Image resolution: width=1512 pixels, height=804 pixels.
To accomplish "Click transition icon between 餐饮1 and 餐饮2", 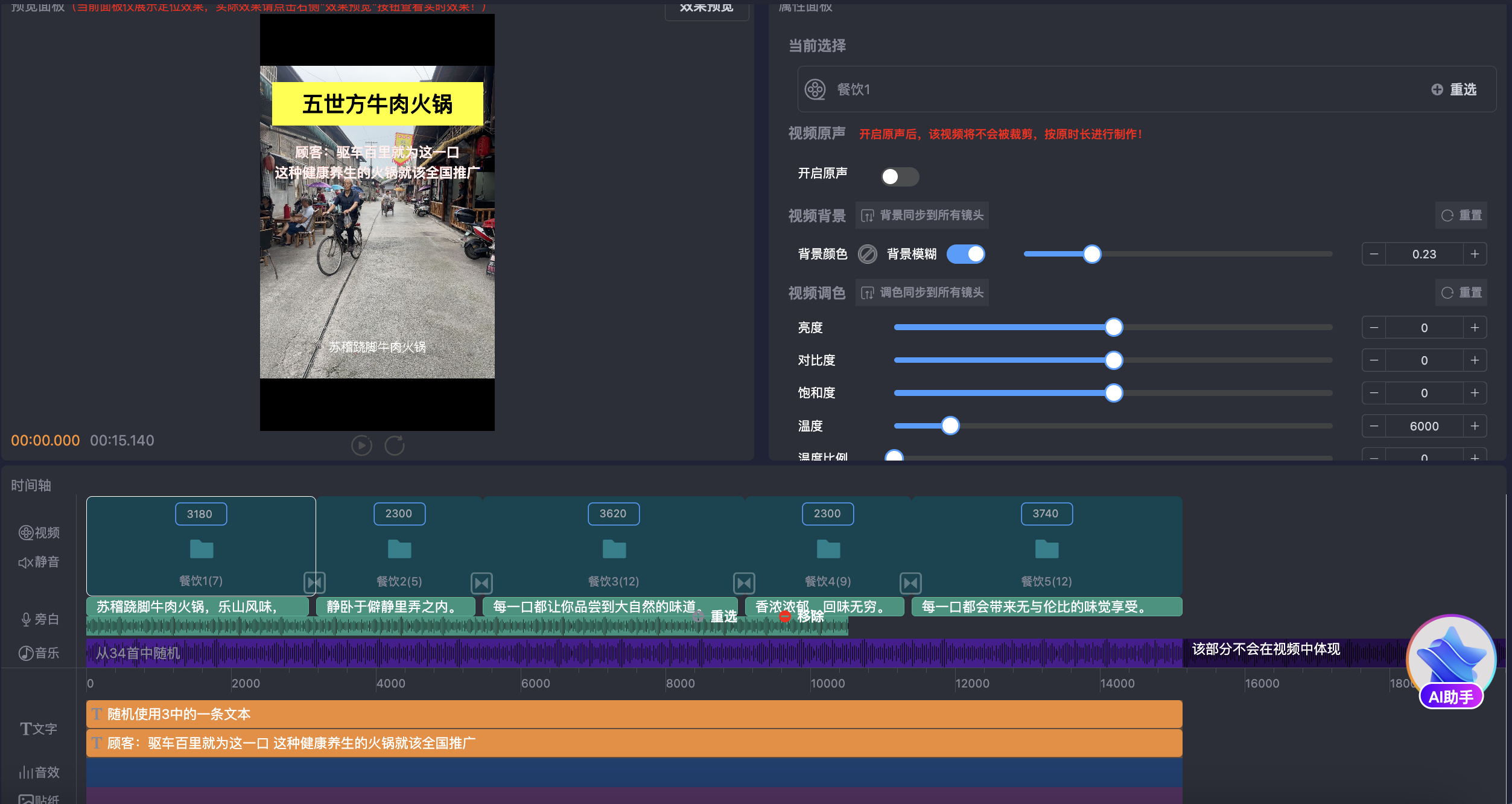I will [x=314, y=582].
